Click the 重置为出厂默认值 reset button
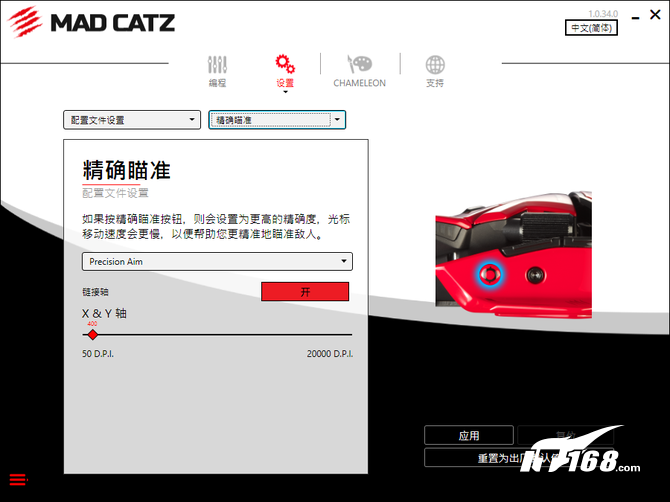This screenshot has height=502, width=670. point(519,458)
